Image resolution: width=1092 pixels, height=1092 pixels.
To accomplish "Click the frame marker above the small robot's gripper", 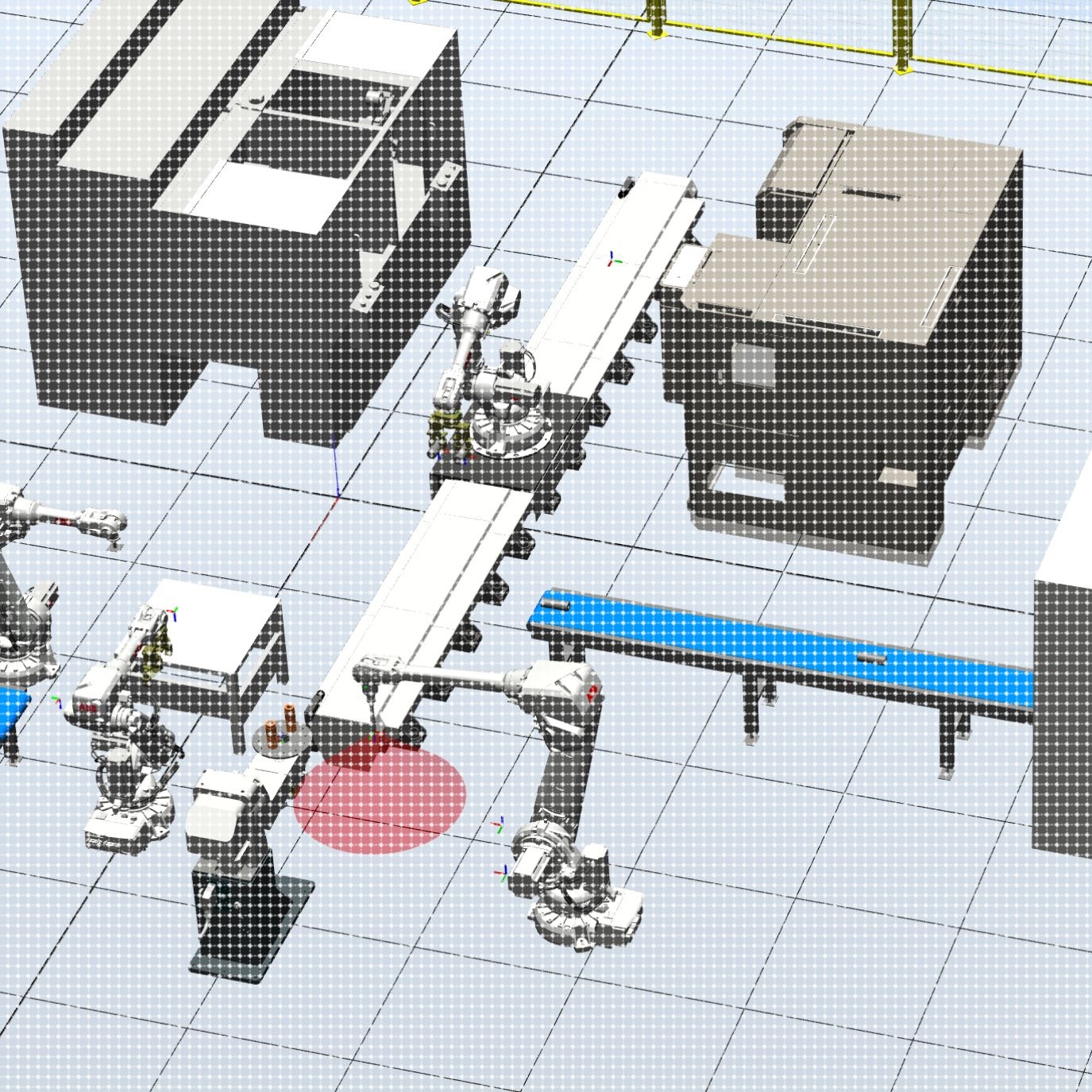I will pos(172,612).
